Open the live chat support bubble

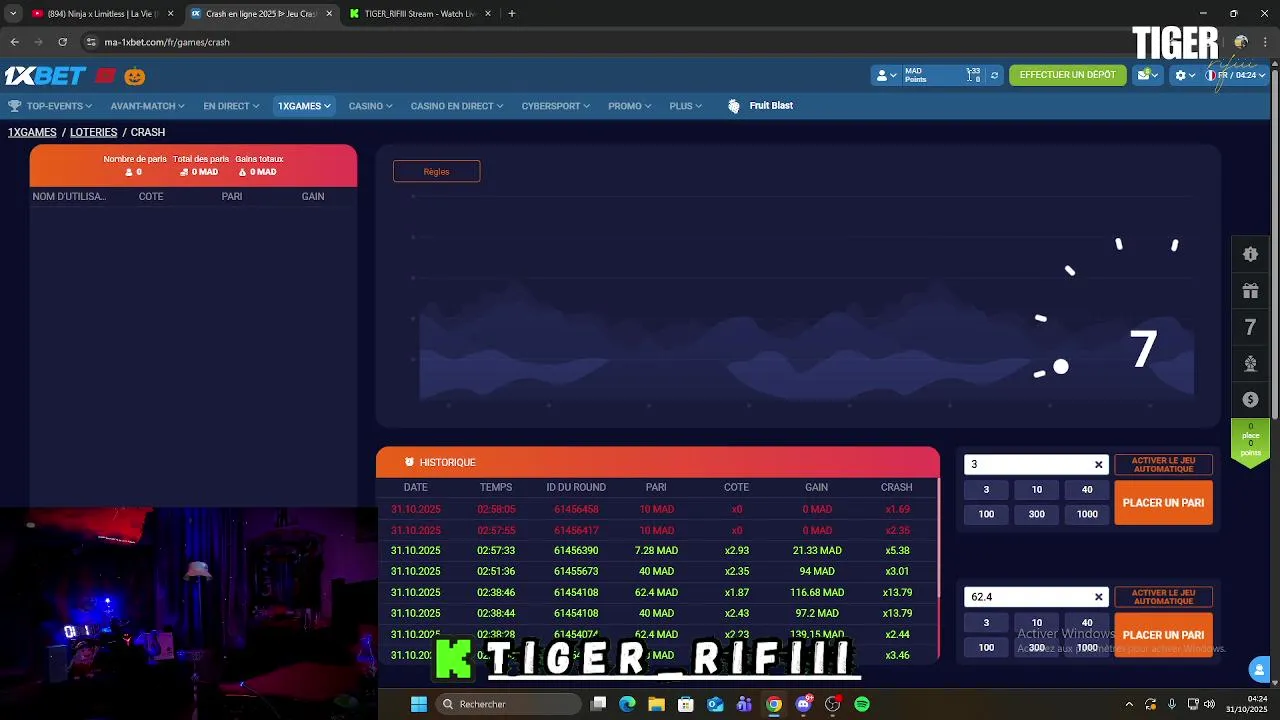pos(1259,669)
